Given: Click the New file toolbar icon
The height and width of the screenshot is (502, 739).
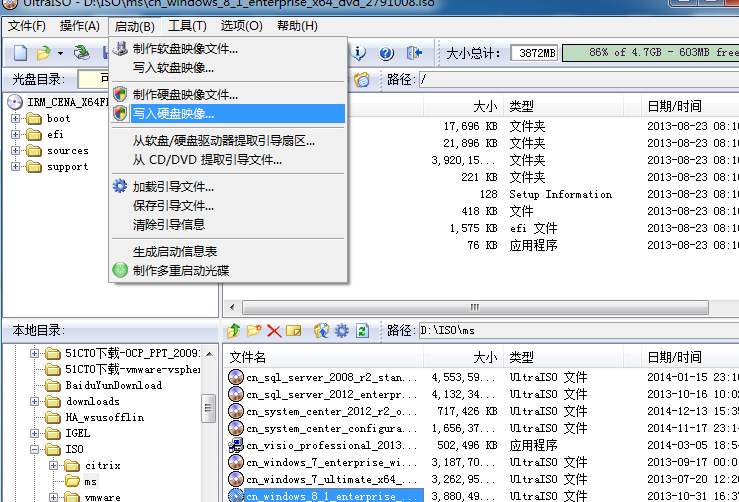Looking at the screenshot, I should (x=20, y=53).
